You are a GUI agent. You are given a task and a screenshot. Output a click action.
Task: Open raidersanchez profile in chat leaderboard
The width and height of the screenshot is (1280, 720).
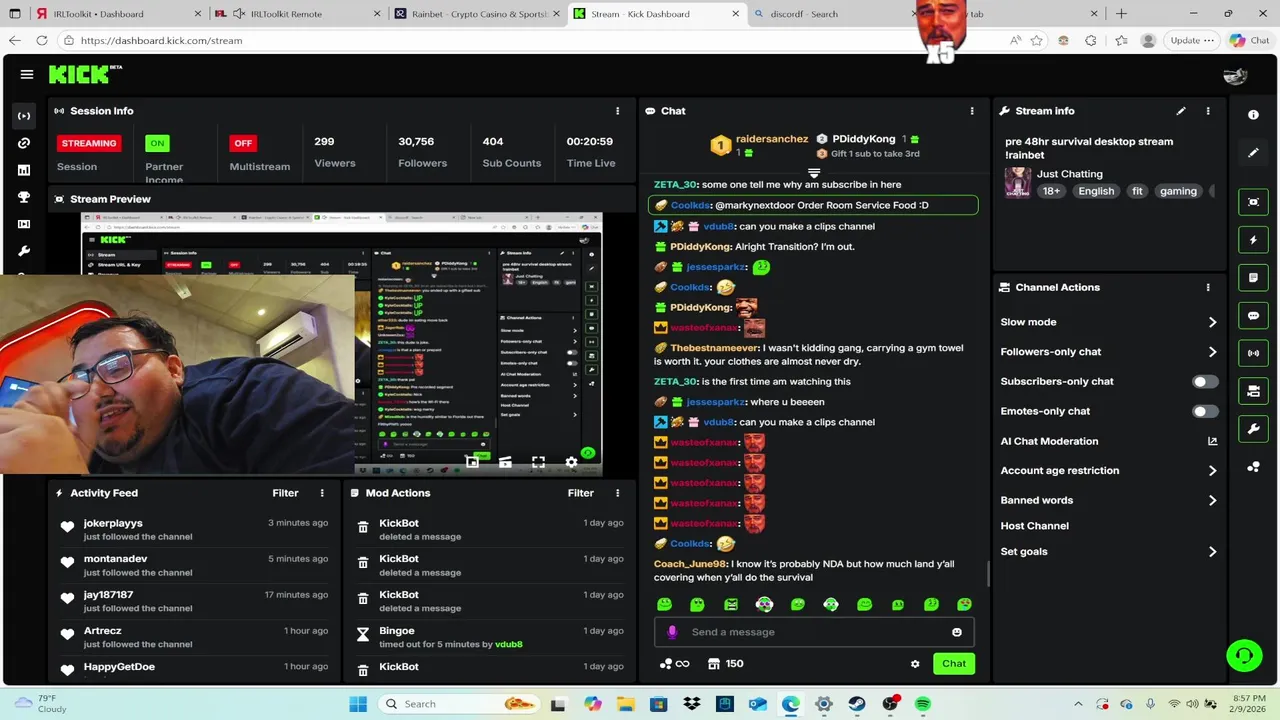pyautogui.click(x=772, y=139)
